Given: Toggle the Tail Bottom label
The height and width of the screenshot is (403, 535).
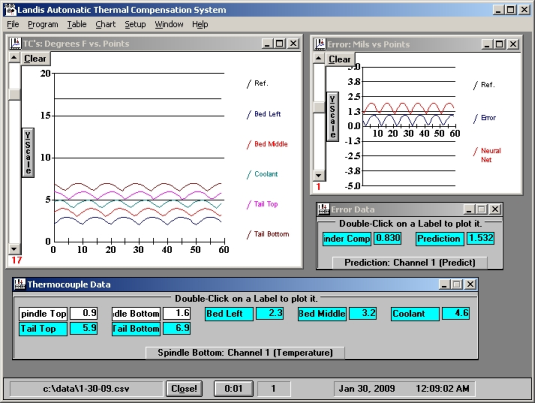Looking at the screenshot, I should pos(136,329).
